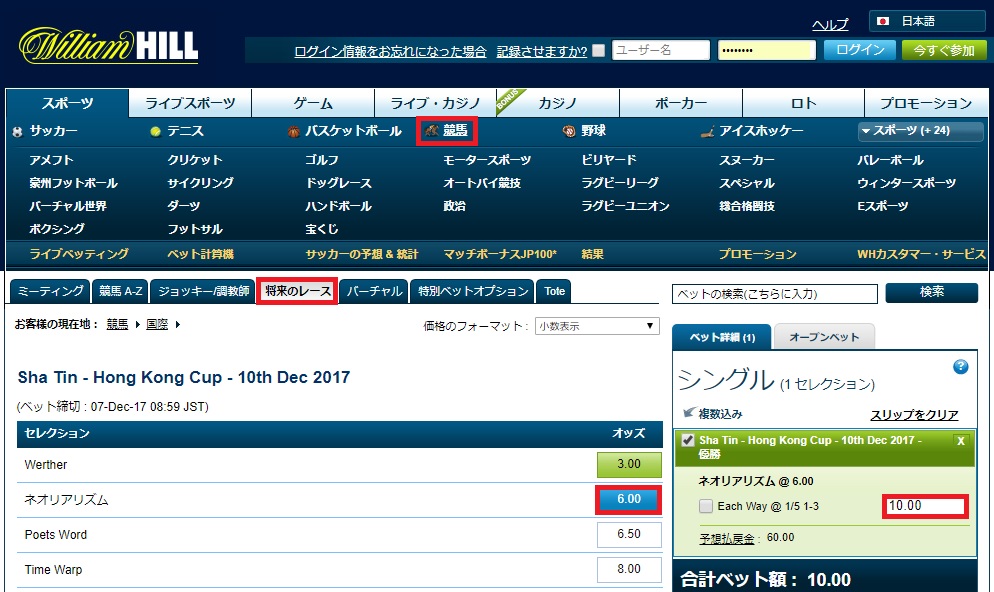Open ライブベッティング link
Viewport: 994px width, 592px height.
coord(79,254)
